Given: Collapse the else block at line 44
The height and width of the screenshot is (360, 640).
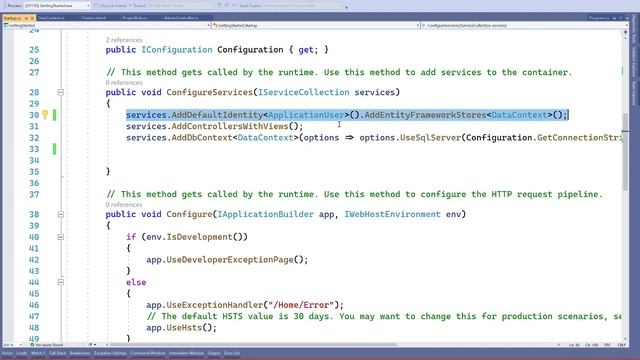Looking at the screenshot, I should [60, 282].
